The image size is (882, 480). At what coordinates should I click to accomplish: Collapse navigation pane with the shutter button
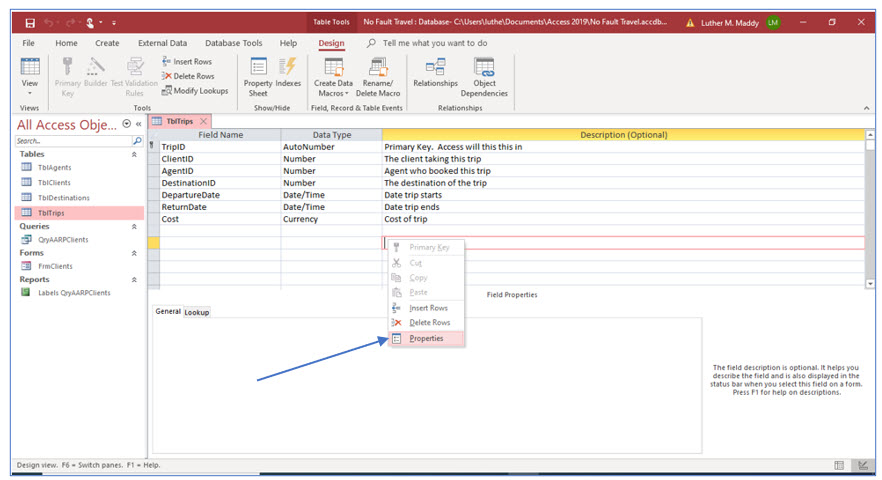tap(138, 124)
